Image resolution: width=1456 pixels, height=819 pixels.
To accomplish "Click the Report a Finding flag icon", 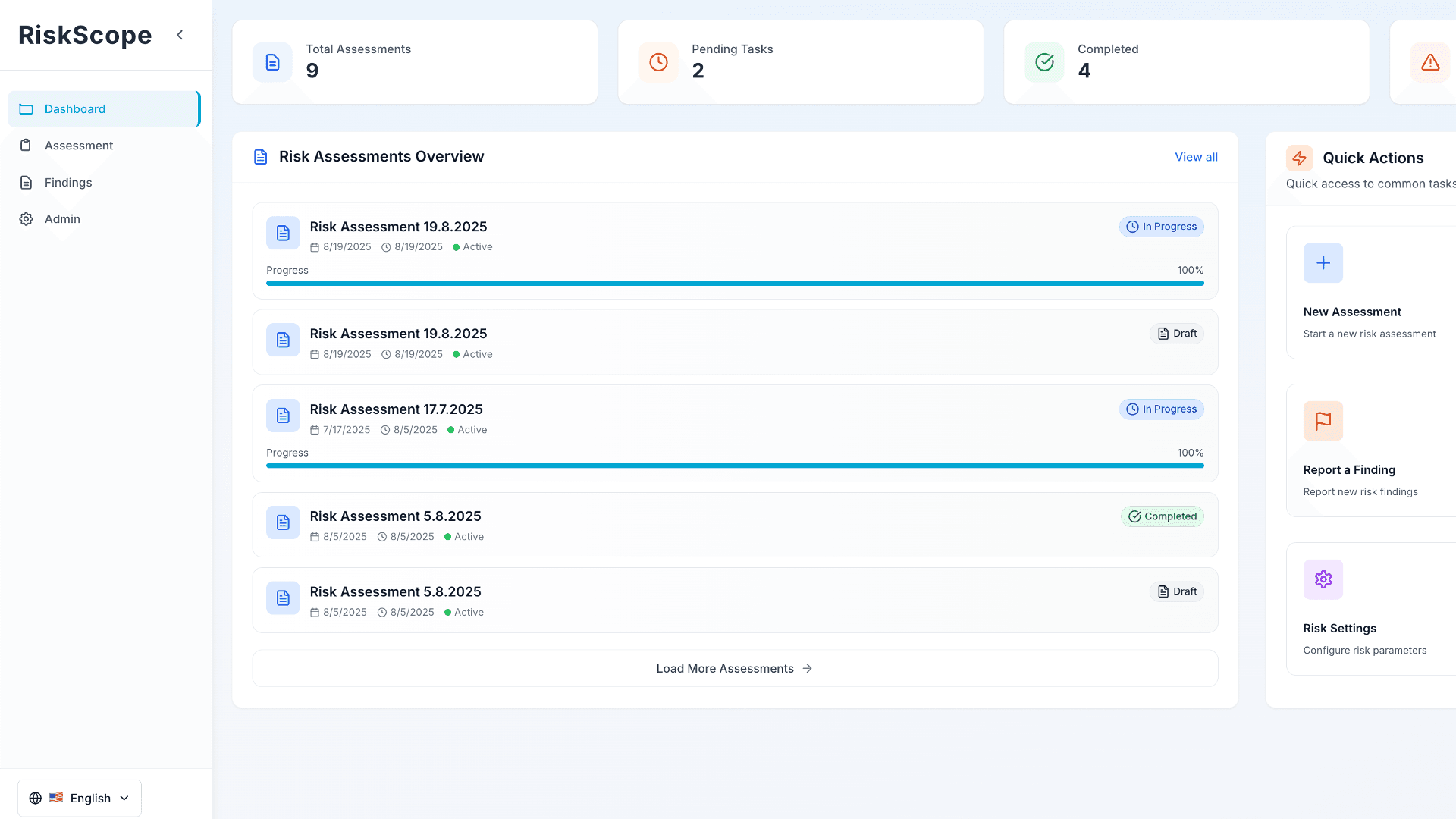I will [x=1323, y=421].
